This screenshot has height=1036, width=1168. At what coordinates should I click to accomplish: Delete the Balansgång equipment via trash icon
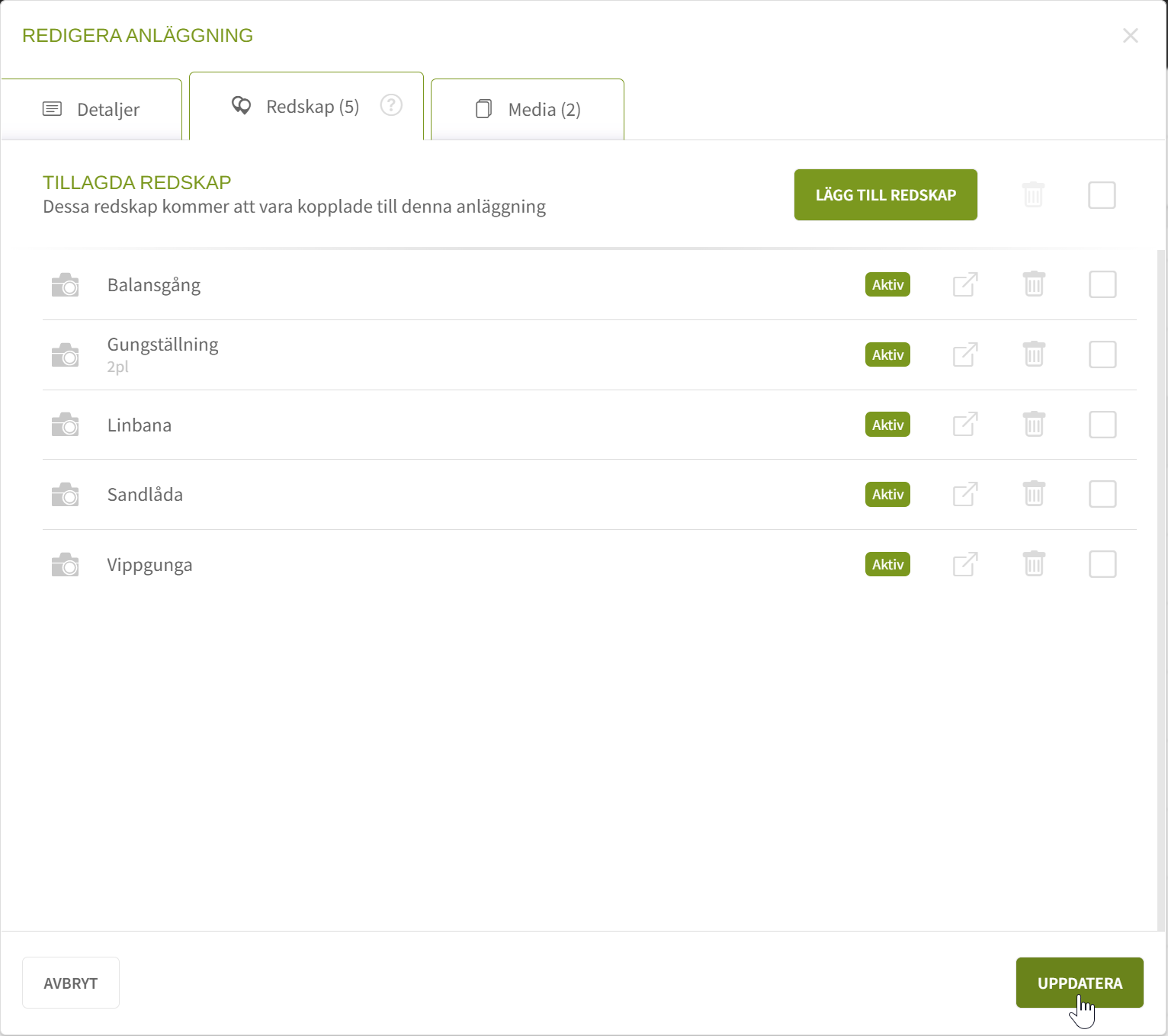pos(1034,284)
